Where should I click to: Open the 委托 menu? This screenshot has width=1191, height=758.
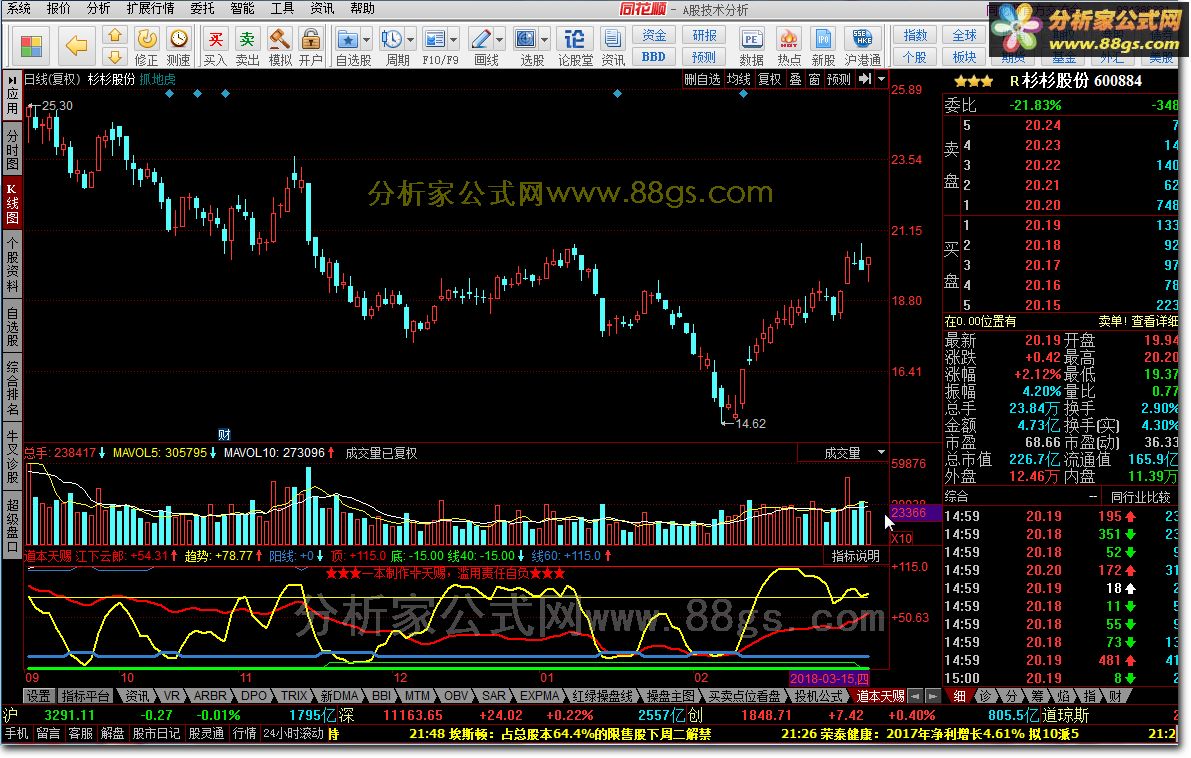pos(202,8)
